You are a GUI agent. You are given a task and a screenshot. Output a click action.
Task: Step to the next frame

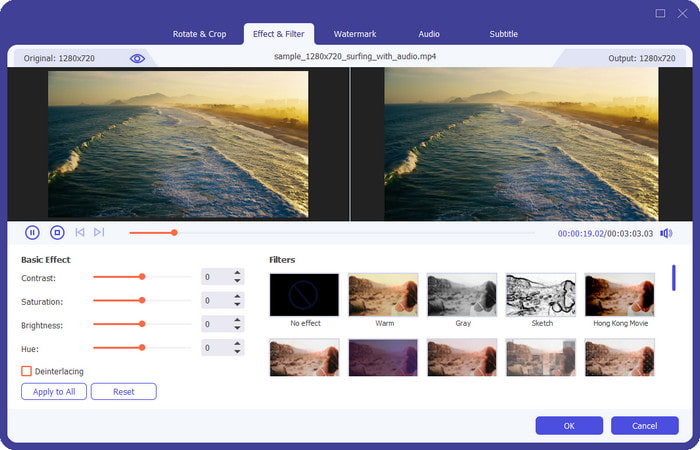[99, 232]
